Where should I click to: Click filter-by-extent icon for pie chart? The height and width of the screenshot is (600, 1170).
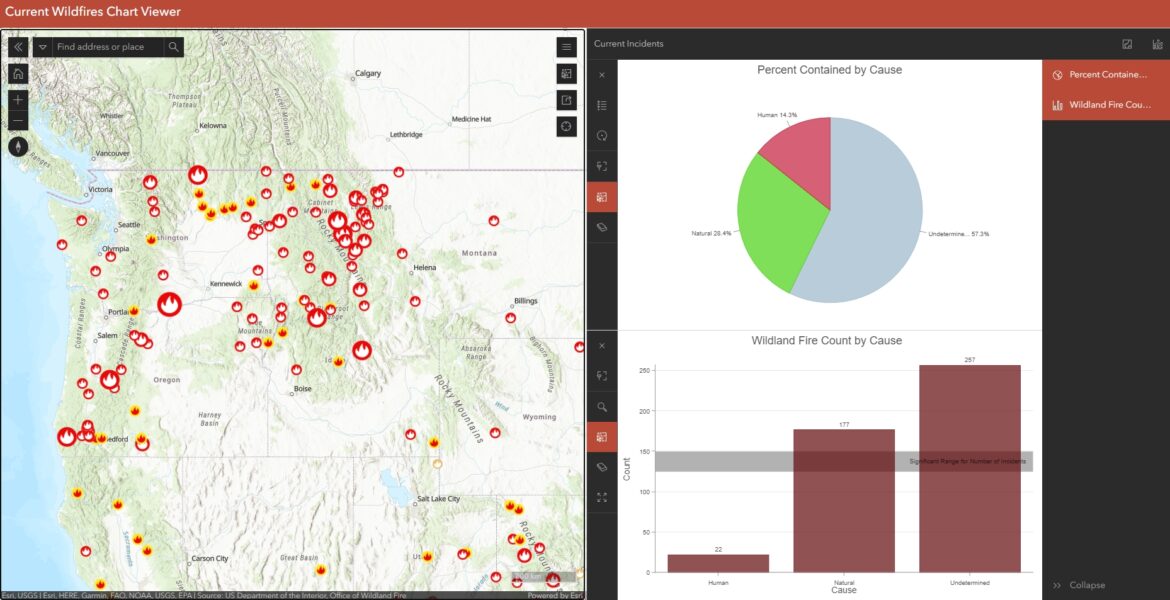pyautogui.click(x=602, y=166)
